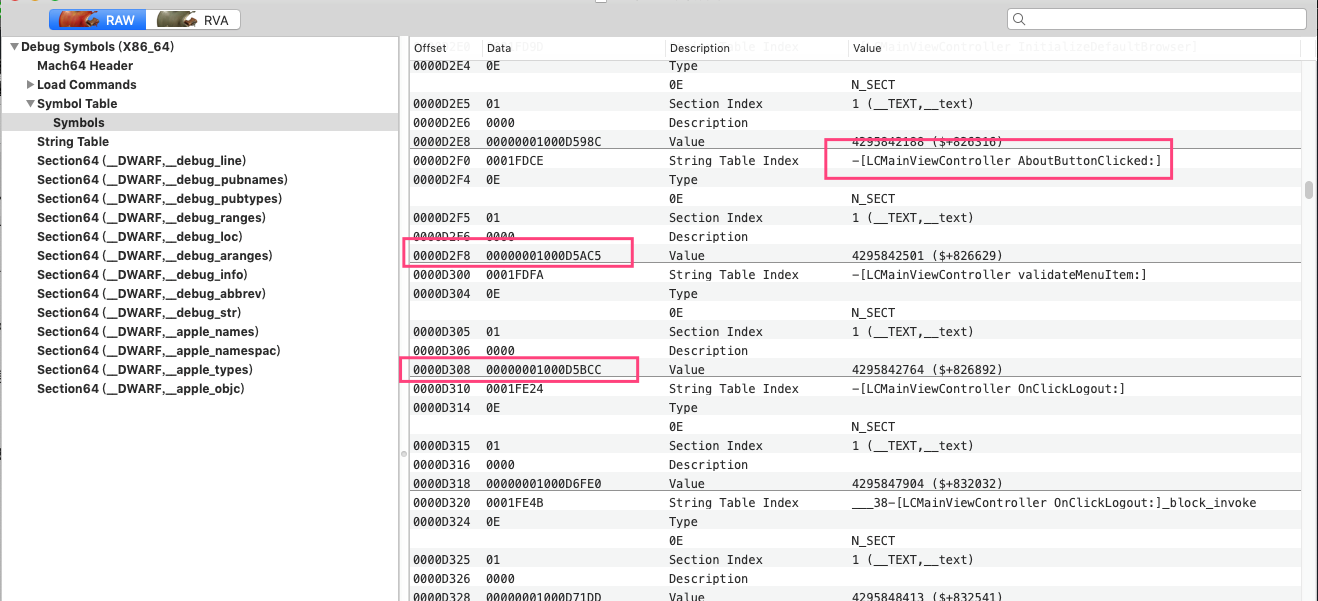Focus the search input field
Screen dimensions: 1318x601
(1157, 19)
